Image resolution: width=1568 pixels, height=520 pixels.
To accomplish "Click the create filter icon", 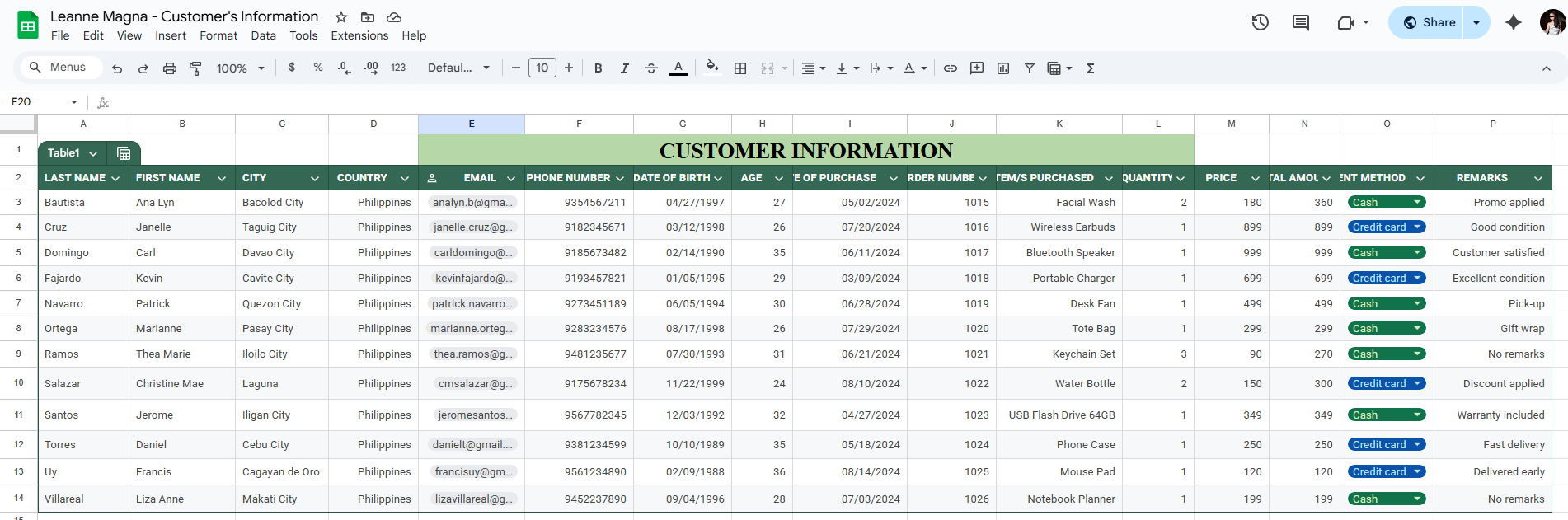I will (1029, 68).
